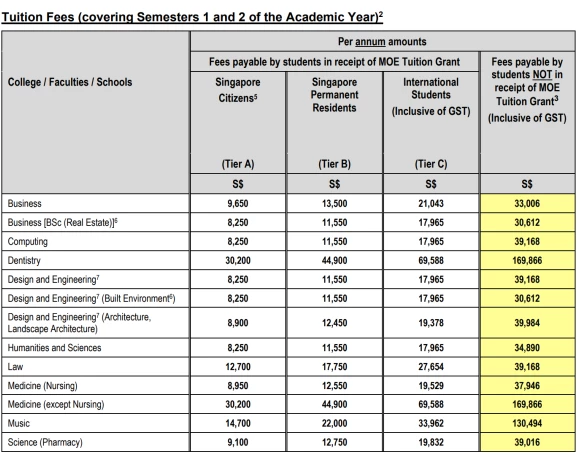Click the Dentistry faculty name
The width and height of the screenshot is (579, 455).
point(24,260)
